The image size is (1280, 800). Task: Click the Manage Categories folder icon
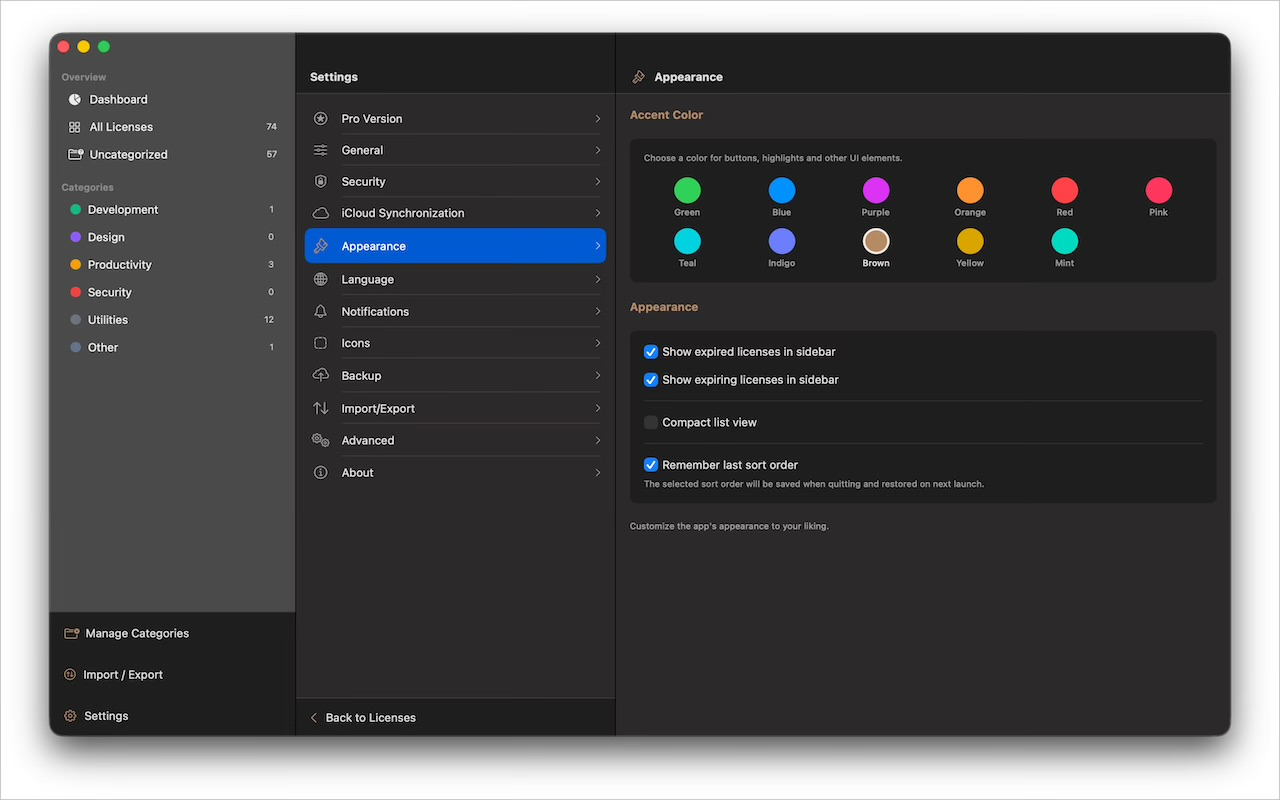(71, 634)
